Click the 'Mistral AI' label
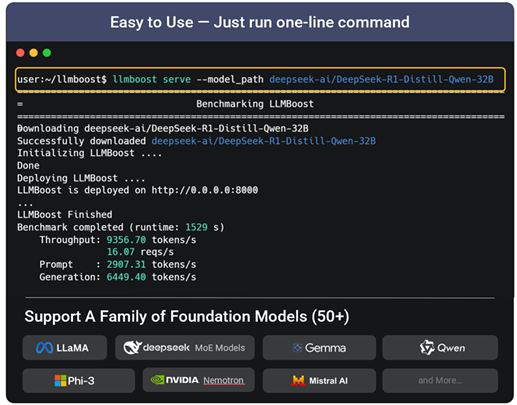The image size is (517, 405). point(328,381)
